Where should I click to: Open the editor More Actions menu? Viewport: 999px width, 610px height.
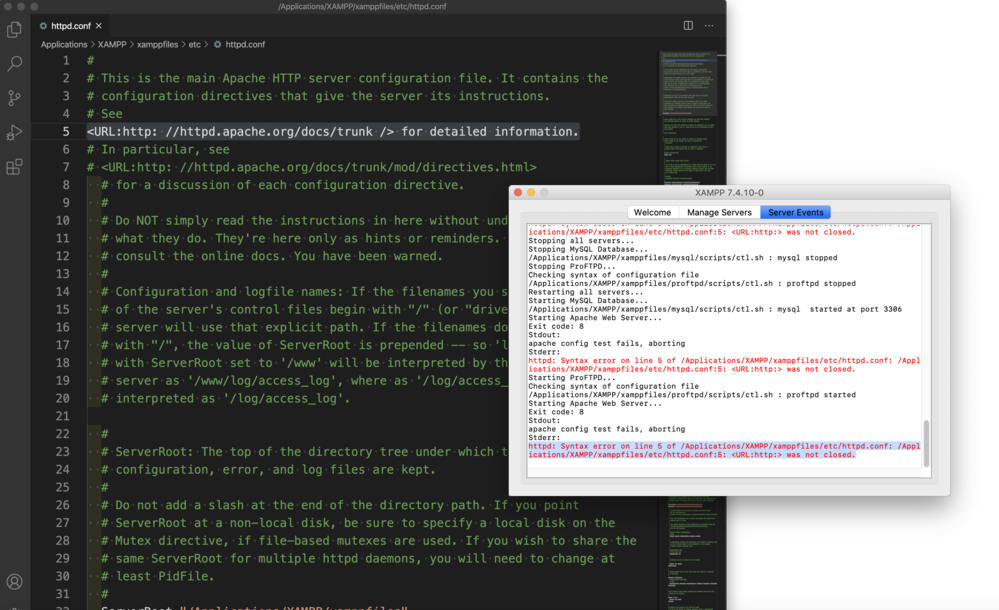point(709,25)
